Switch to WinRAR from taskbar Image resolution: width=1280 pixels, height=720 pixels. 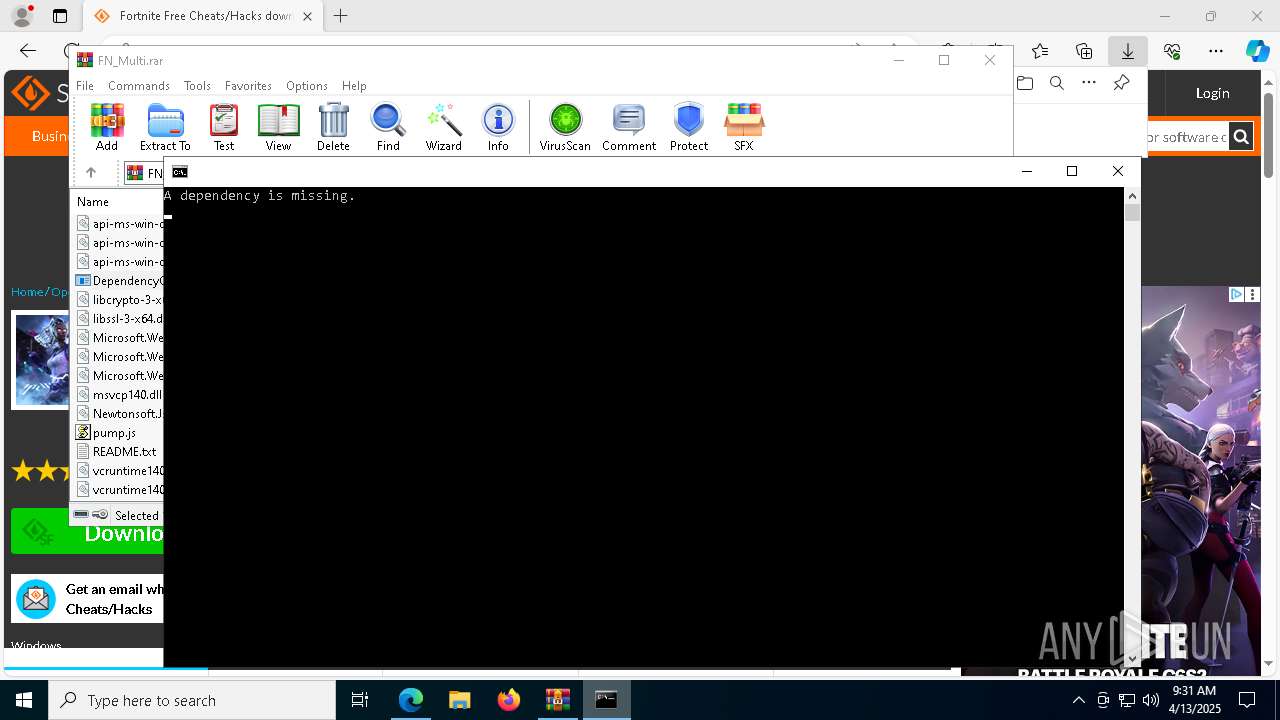click(558, 700)
